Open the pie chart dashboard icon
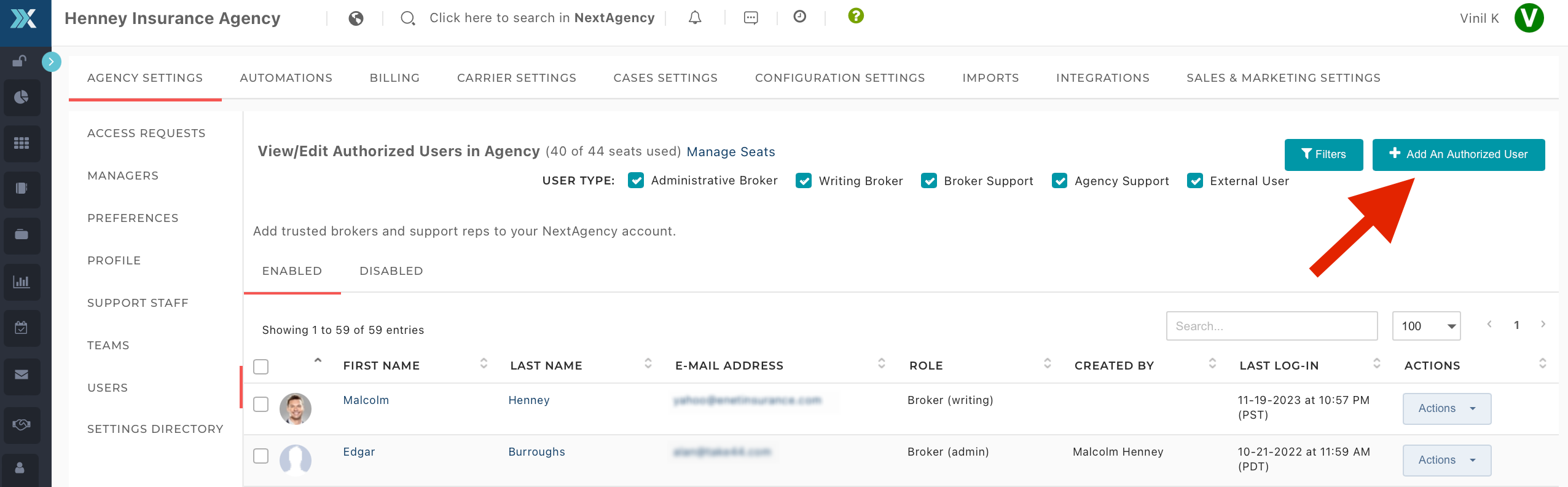Viewport: 1568px width, 487px height. coord(22,97)
